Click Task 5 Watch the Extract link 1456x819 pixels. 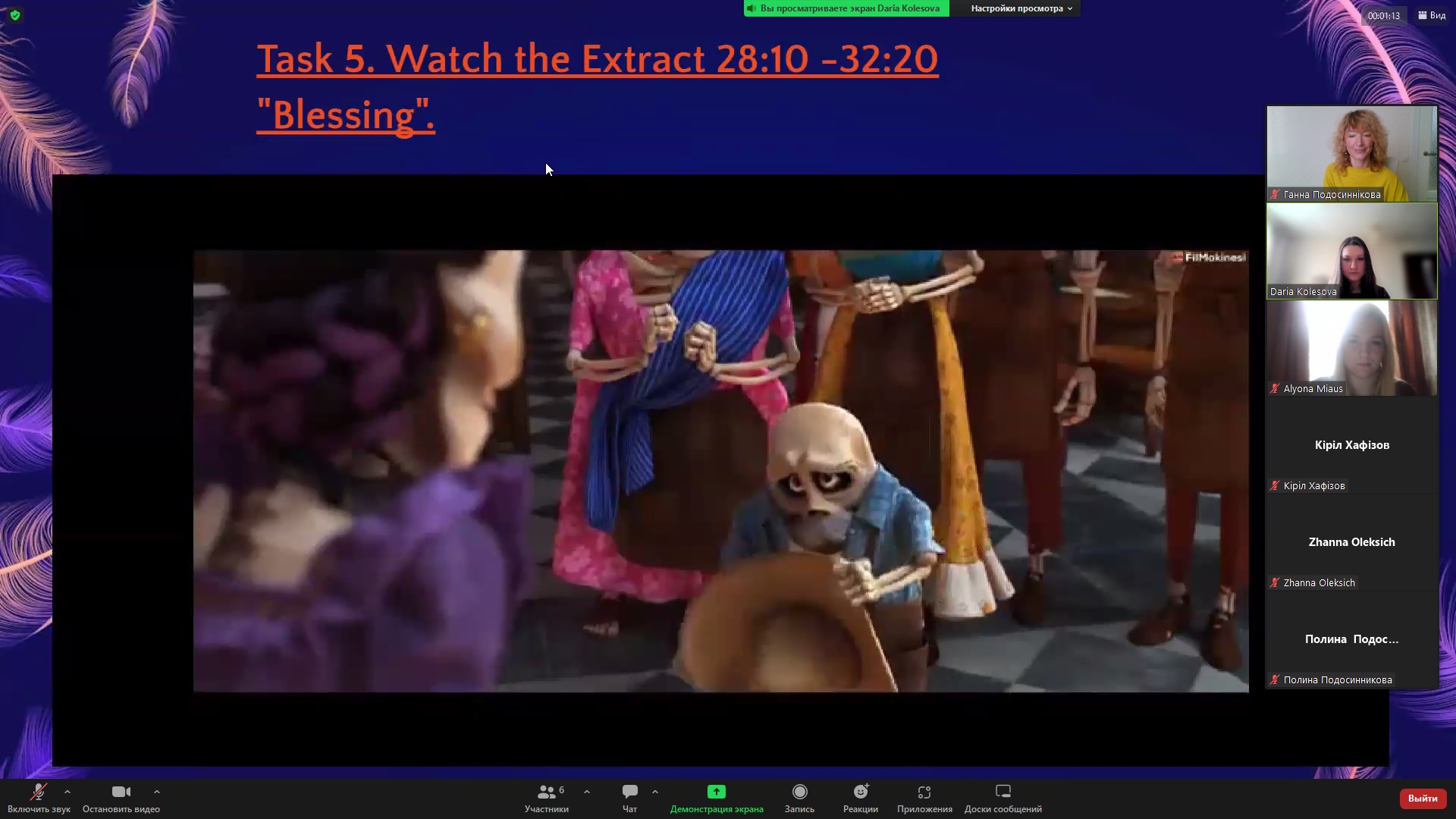pyautogui.click(x=597, y=59)
